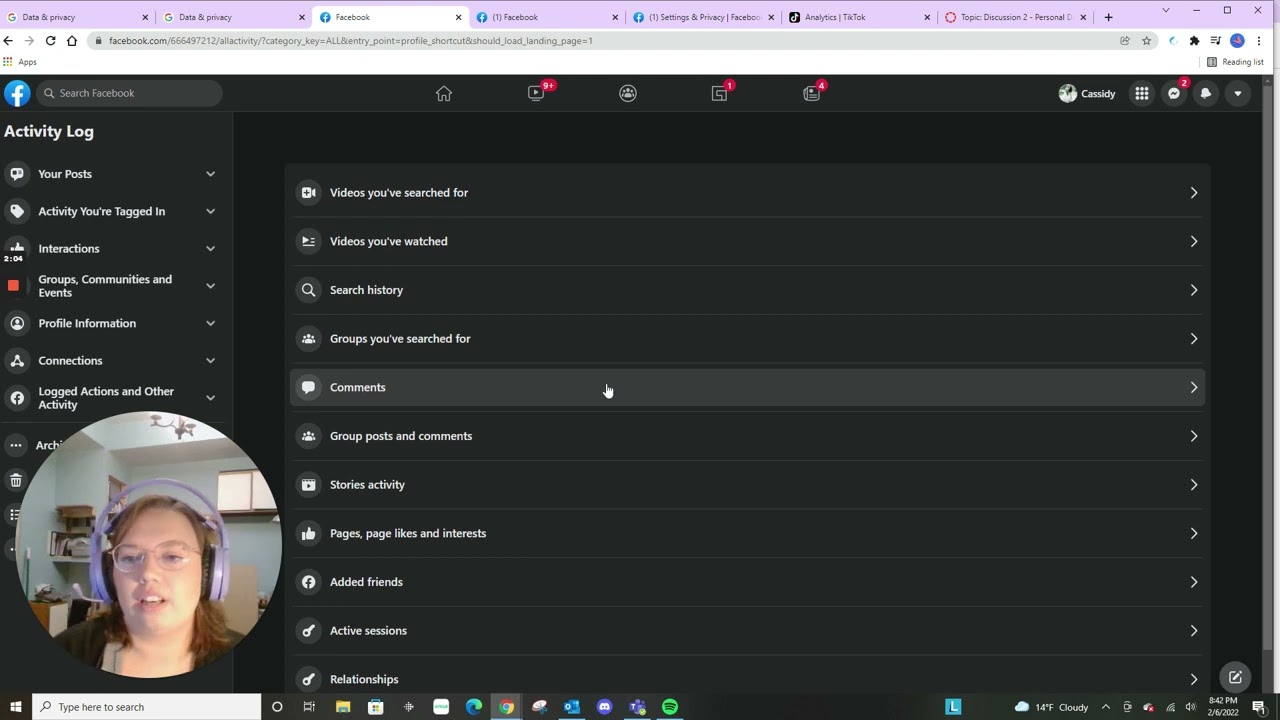
Task: Open News icon with 4 notifications
Action: pyautogui.click(x=812, y=93)
